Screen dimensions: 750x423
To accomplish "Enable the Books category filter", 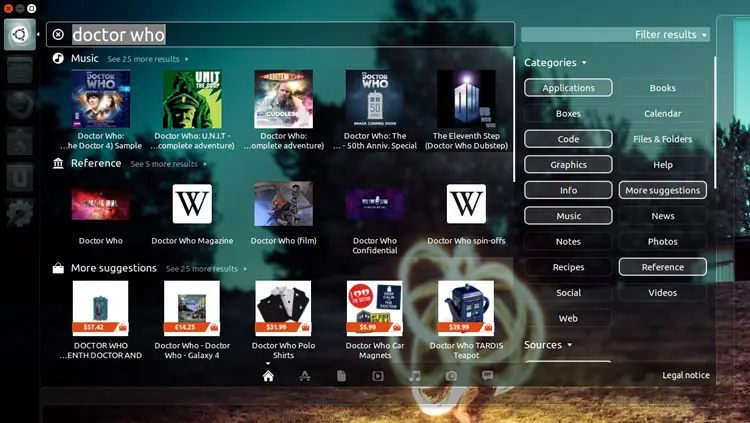I will [x=662, y=88].
